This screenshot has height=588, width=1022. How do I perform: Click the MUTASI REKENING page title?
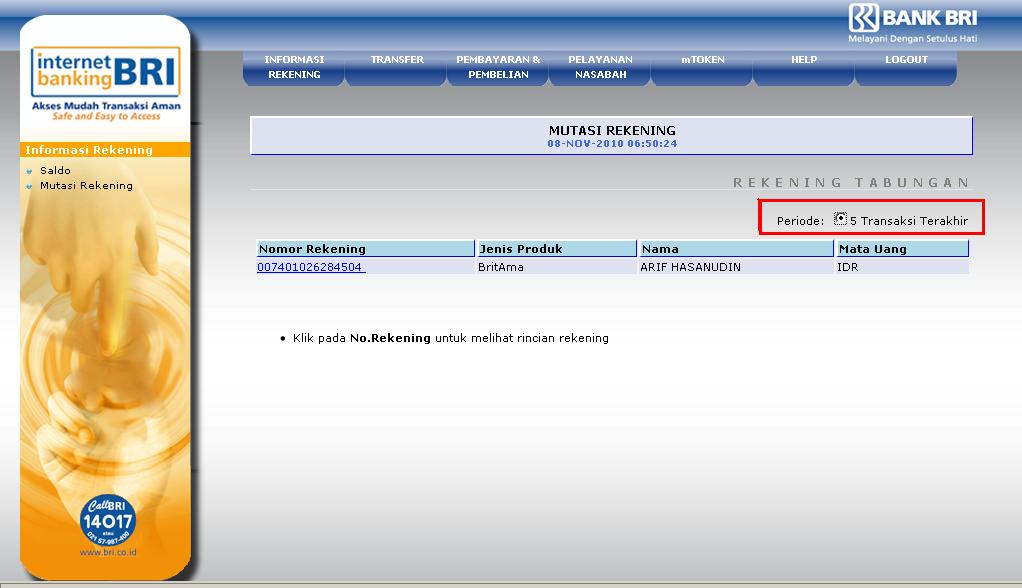(612, 130)
